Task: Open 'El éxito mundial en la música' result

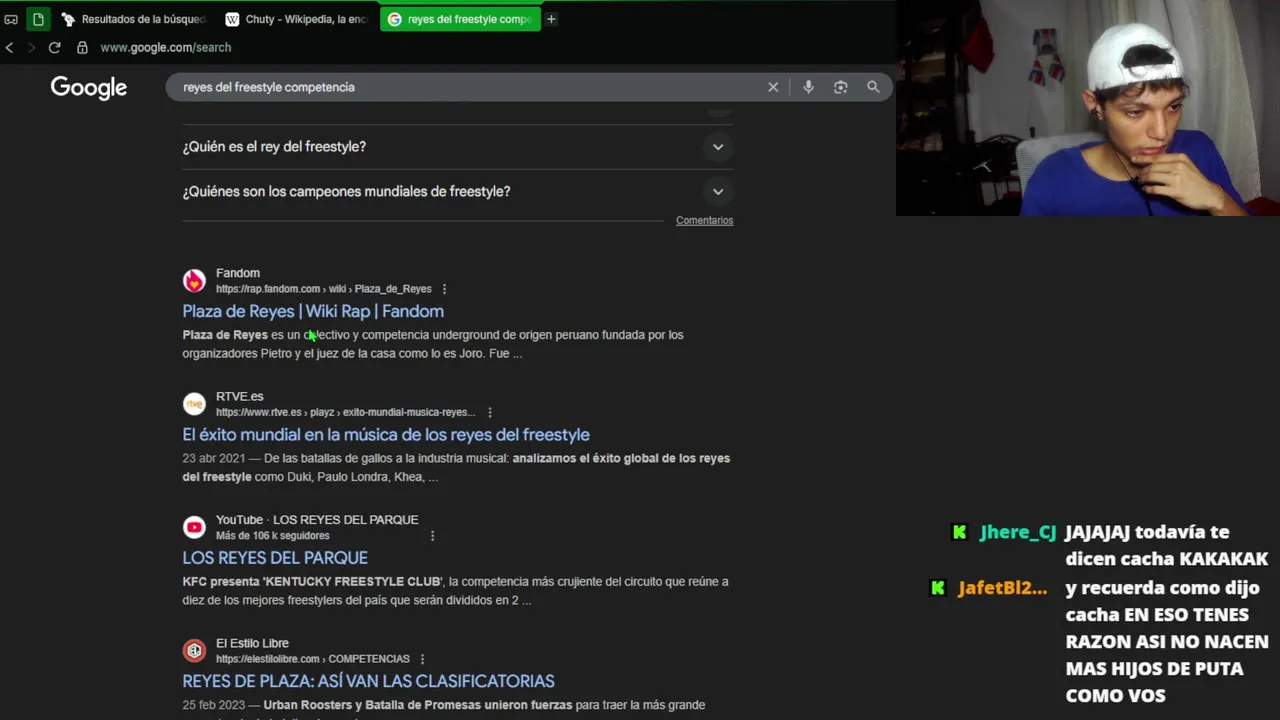Action: tap(386, 434)
